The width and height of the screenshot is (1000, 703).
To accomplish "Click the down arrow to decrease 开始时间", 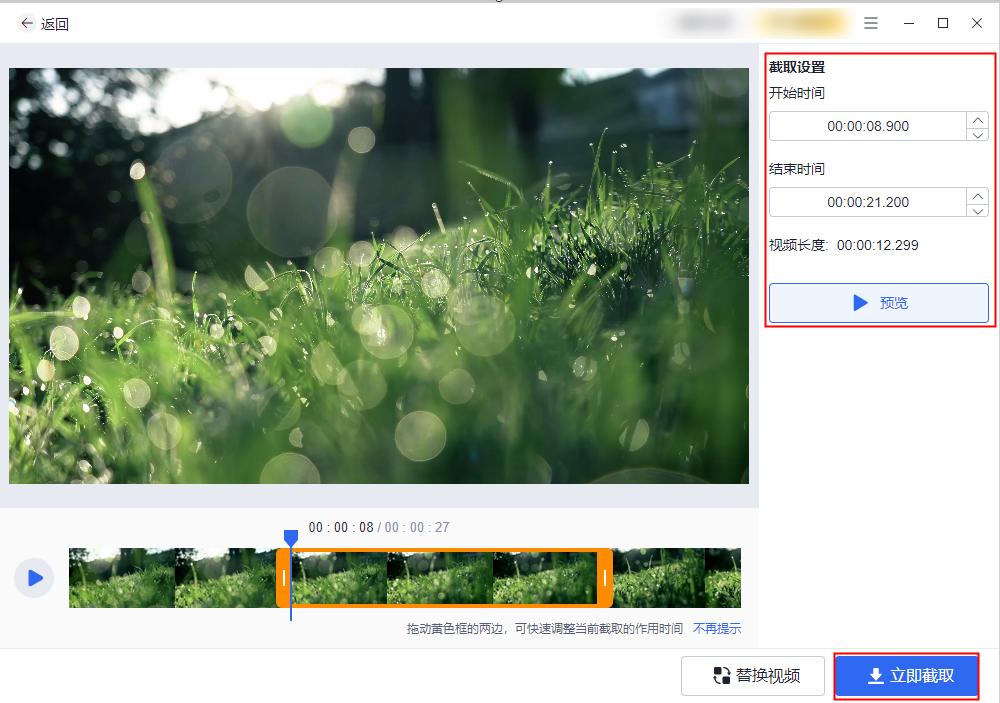I will (978, 133).
